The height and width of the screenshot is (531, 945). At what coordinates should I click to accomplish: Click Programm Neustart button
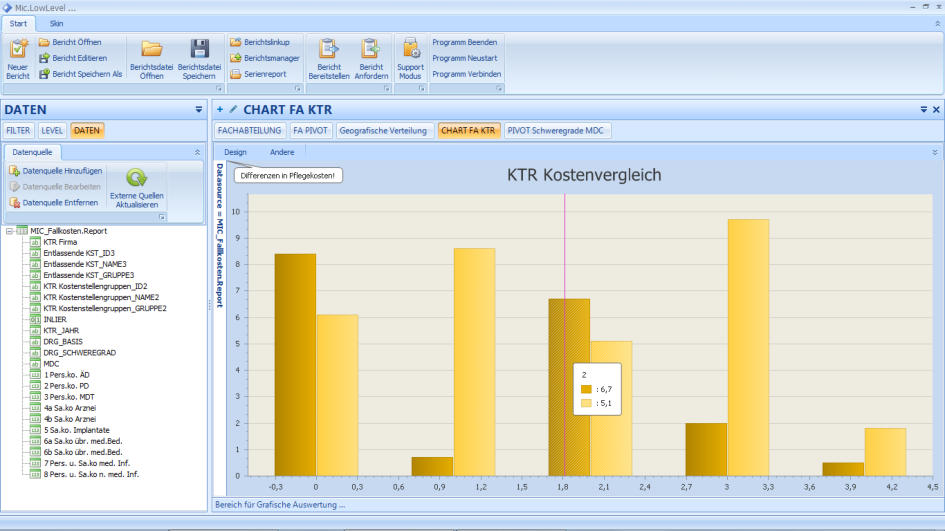pos(466,58)
